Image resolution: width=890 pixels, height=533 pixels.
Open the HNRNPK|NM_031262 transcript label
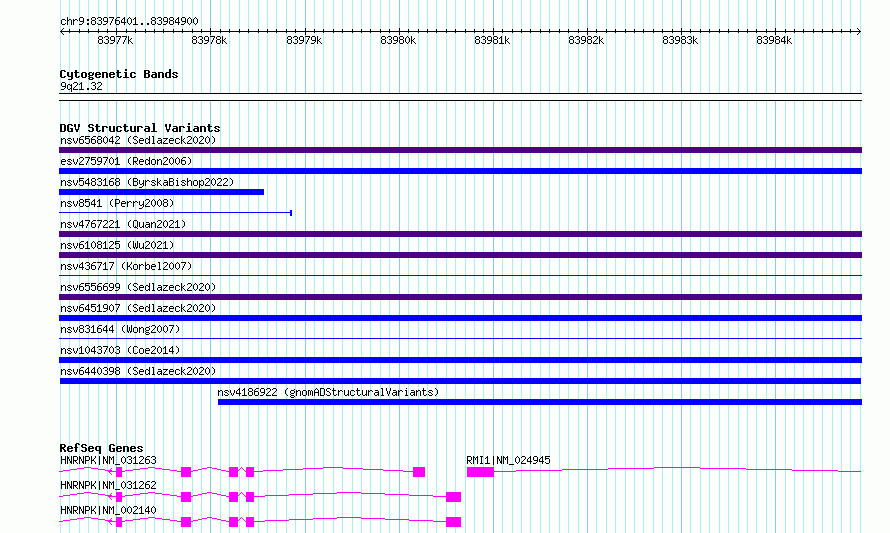pyautogui.click(x=108, y=485)
